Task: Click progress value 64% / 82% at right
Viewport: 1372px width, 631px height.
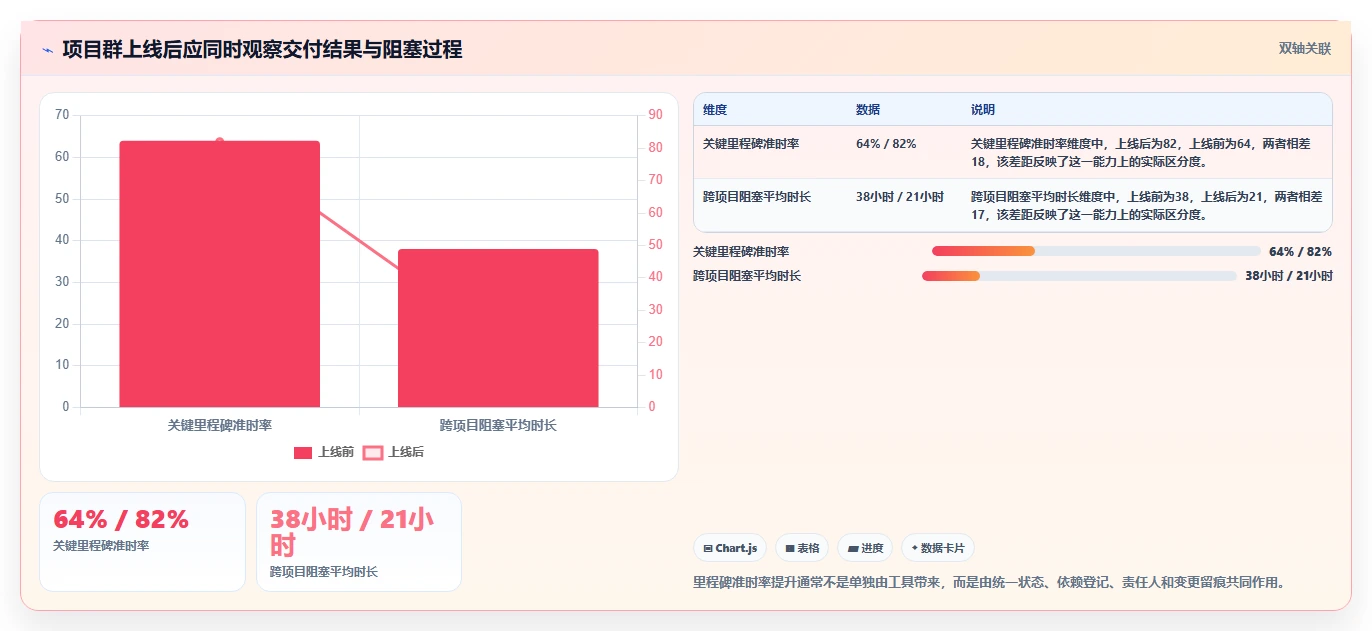Action: [1300, 252]
